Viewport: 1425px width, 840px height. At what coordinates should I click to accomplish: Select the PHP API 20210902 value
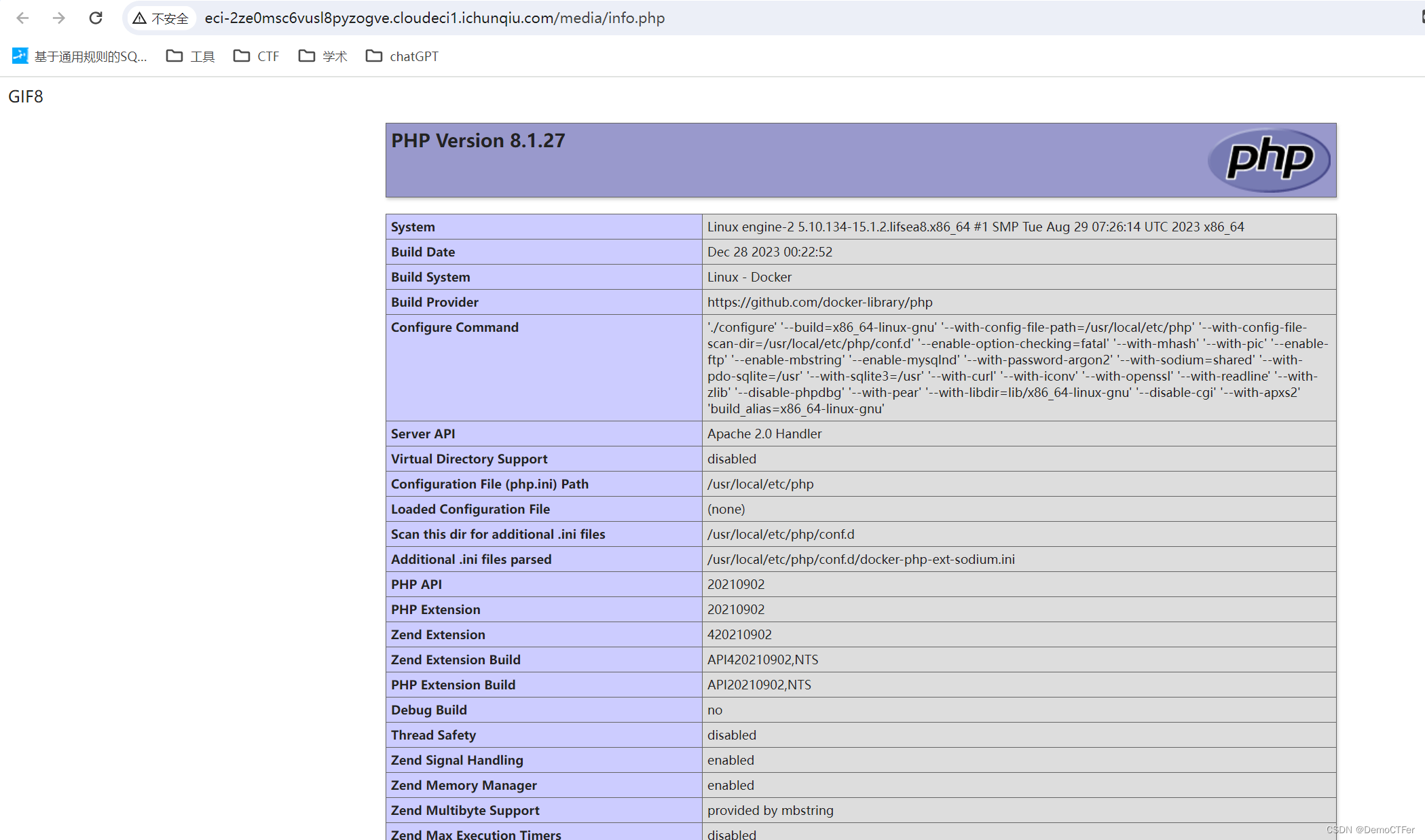(x=736, y=584)
